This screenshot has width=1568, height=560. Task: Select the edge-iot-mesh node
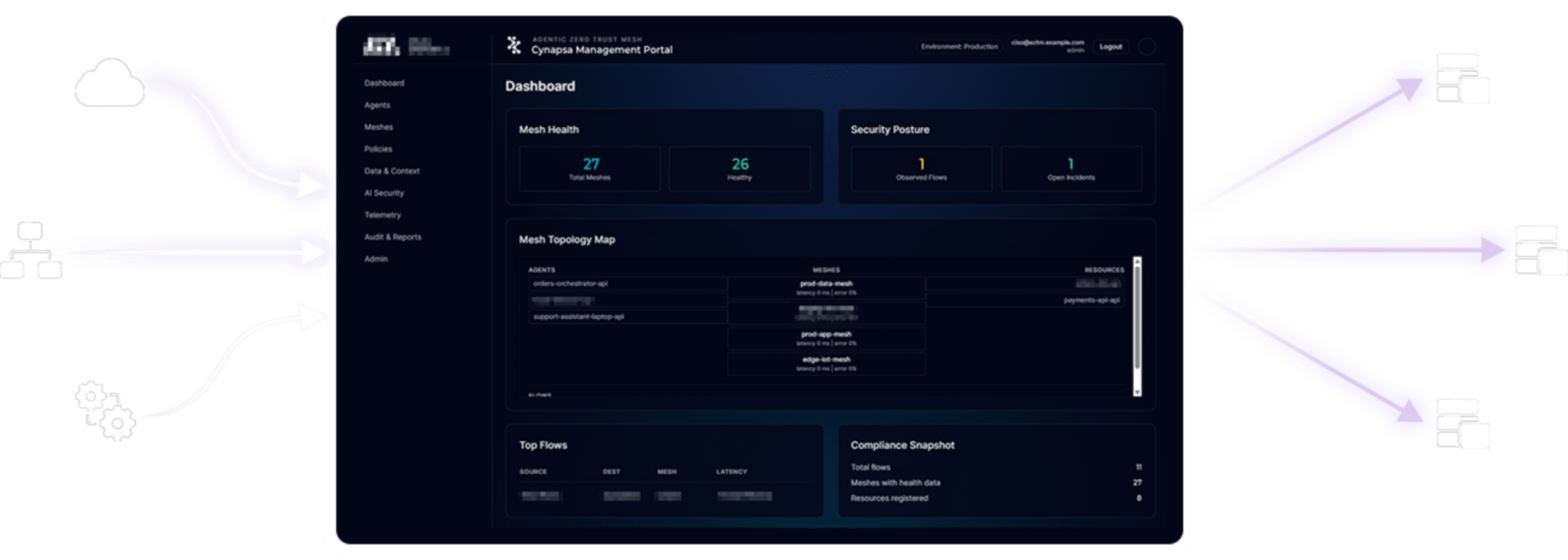click(x=826, y=364)
